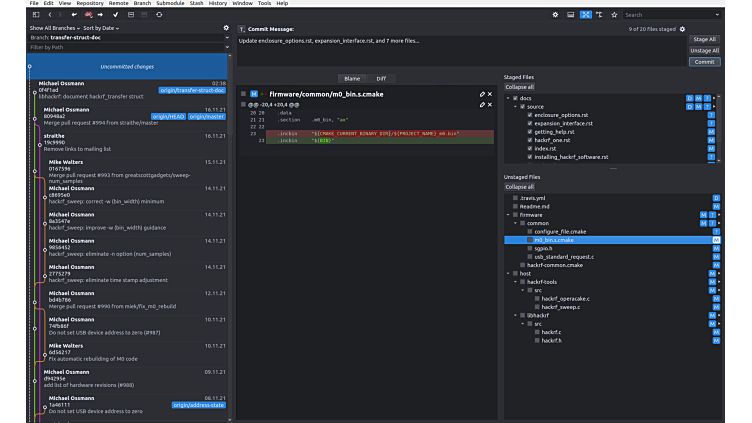Check the .travis.yml unstaged checkbox
This screenshot has width=752, height=423.
[516, 198]
